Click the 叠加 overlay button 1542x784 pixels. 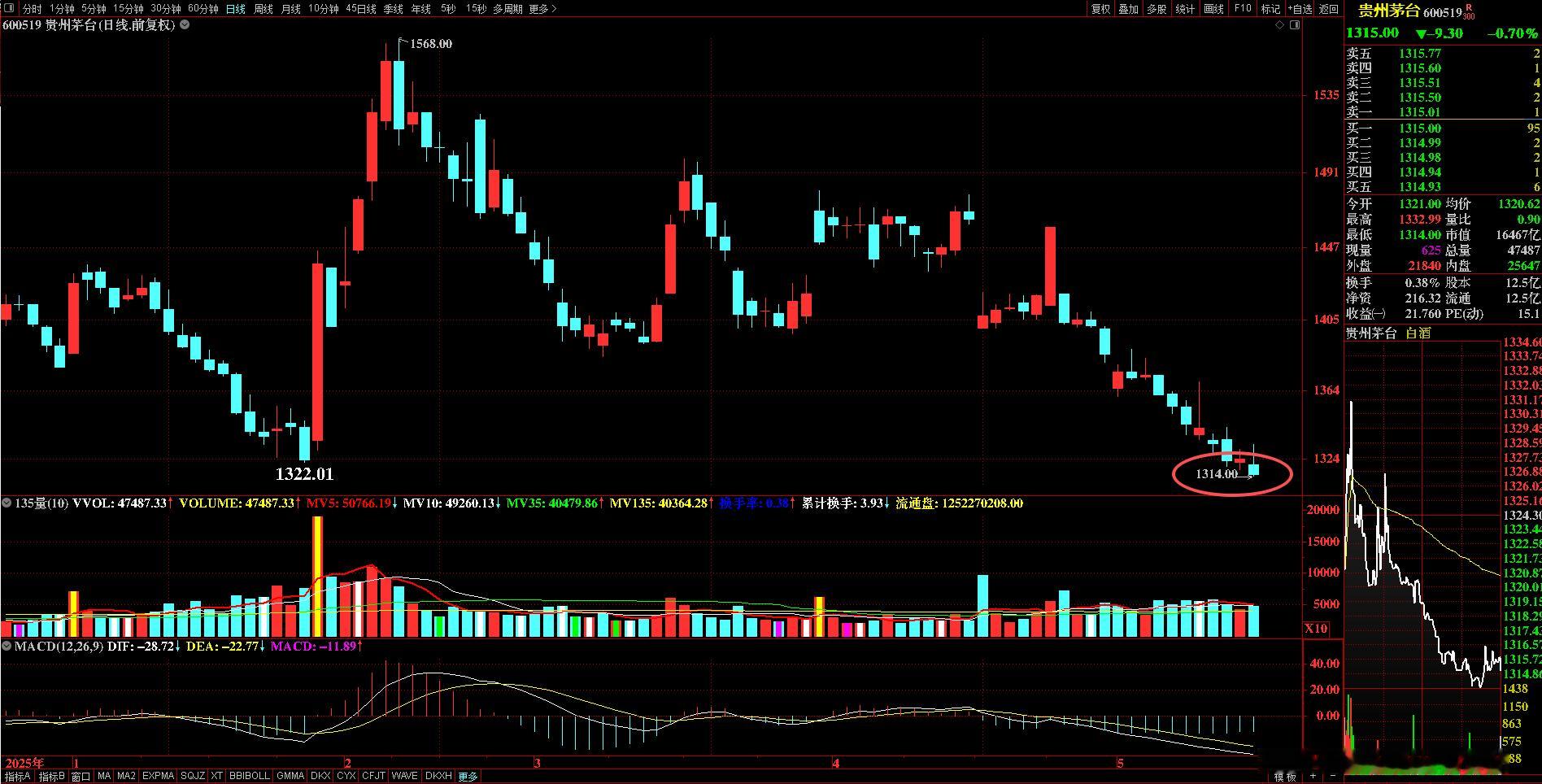click(1128, 9)
